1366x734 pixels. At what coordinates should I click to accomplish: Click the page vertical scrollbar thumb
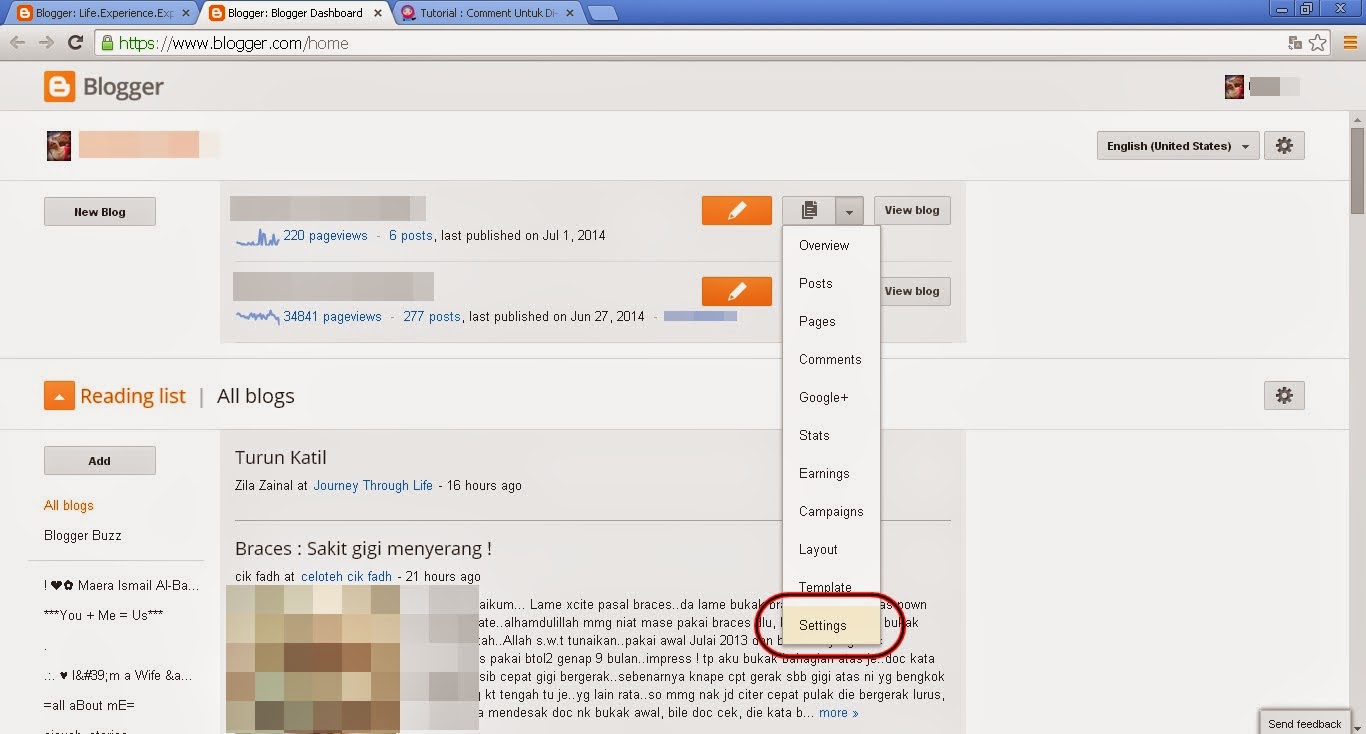point(1357,170)
